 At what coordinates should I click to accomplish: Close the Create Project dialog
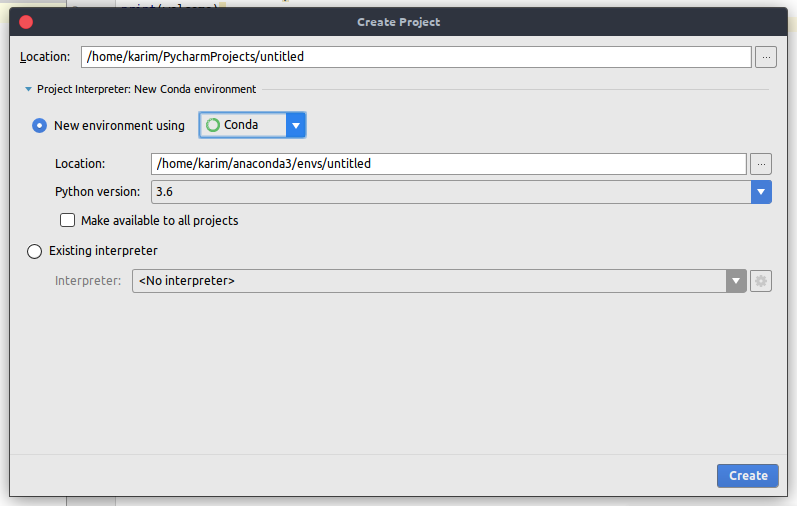pyautogui.click(x=26, y=22)
